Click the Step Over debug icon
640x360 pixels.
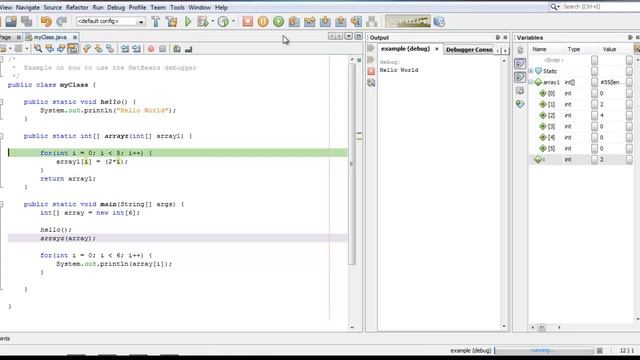[294, 21]
